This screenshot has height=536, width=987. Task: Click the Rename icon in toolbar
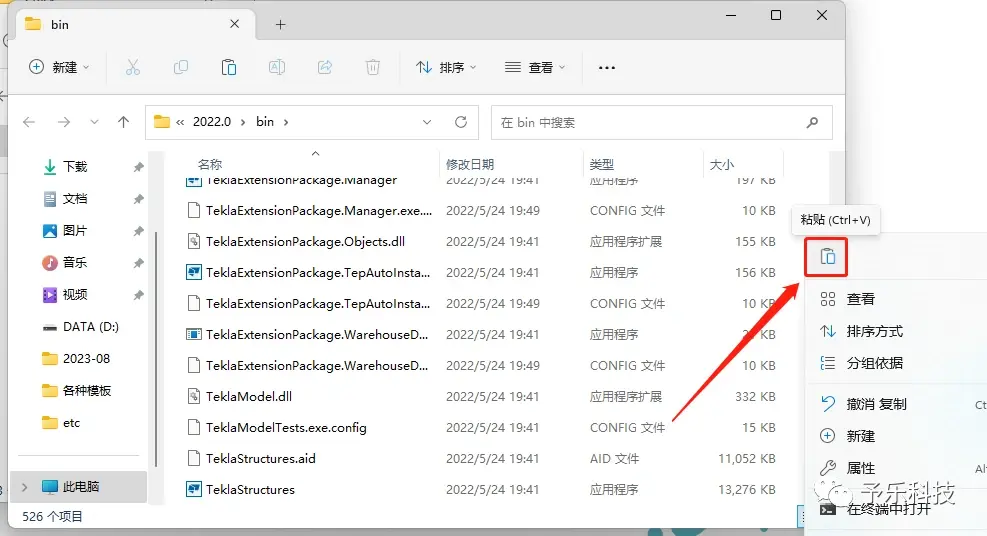coord(277,67)
